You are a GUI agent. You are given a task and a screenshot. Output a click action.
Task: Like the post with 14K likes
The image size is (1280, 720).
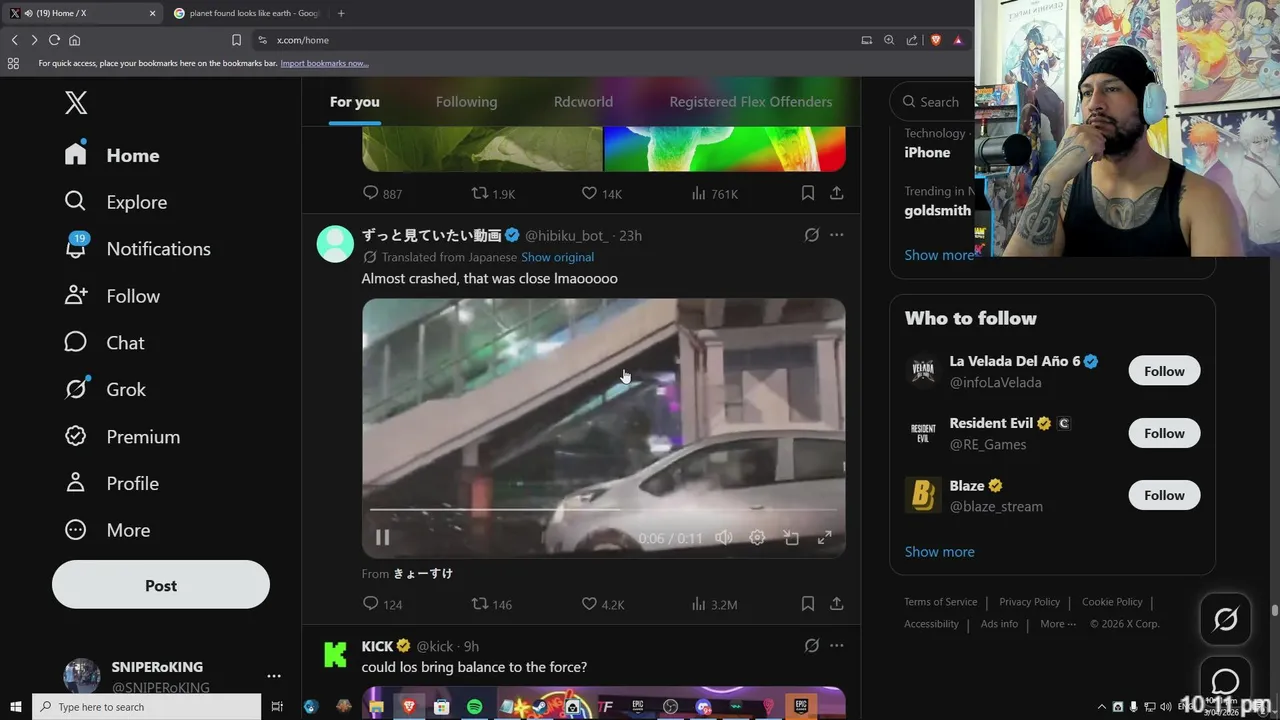point(589,193)
